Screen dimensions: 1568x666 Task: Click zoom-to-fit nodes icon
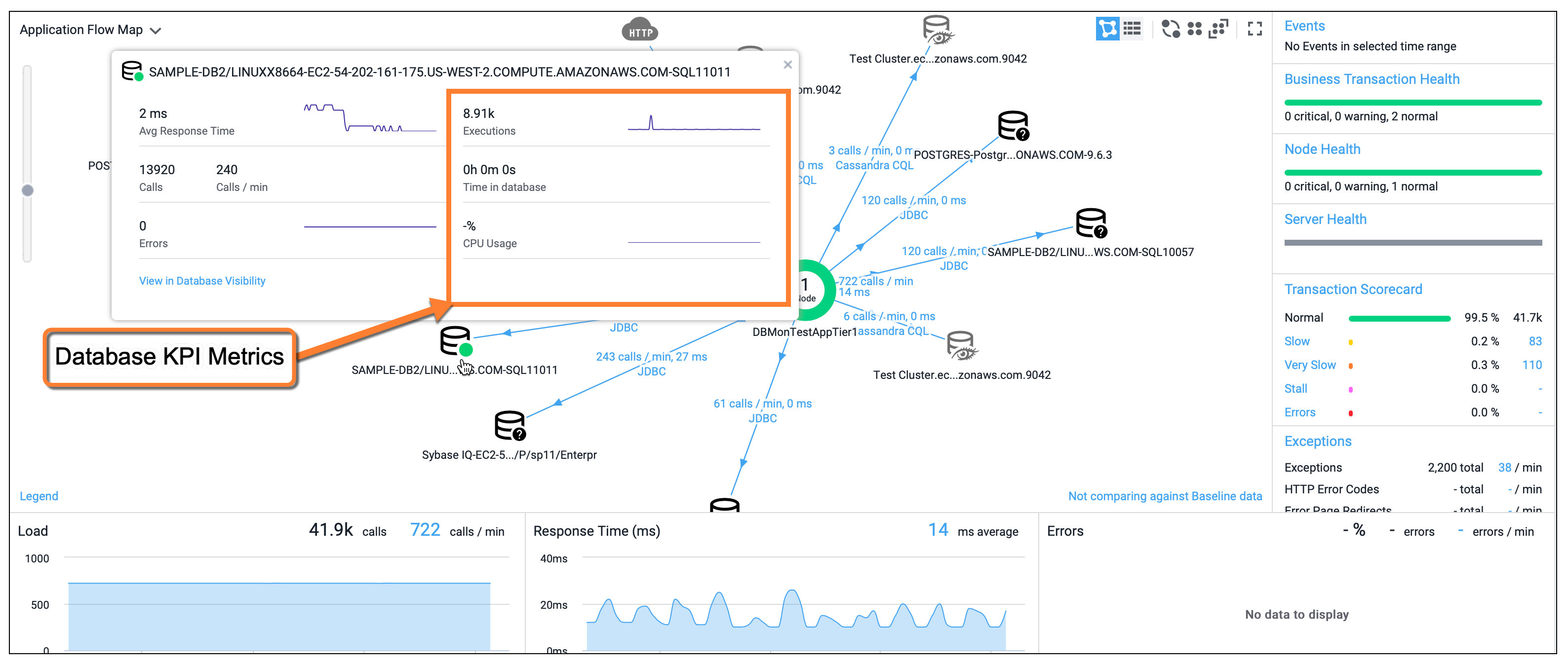point(1218,29)
